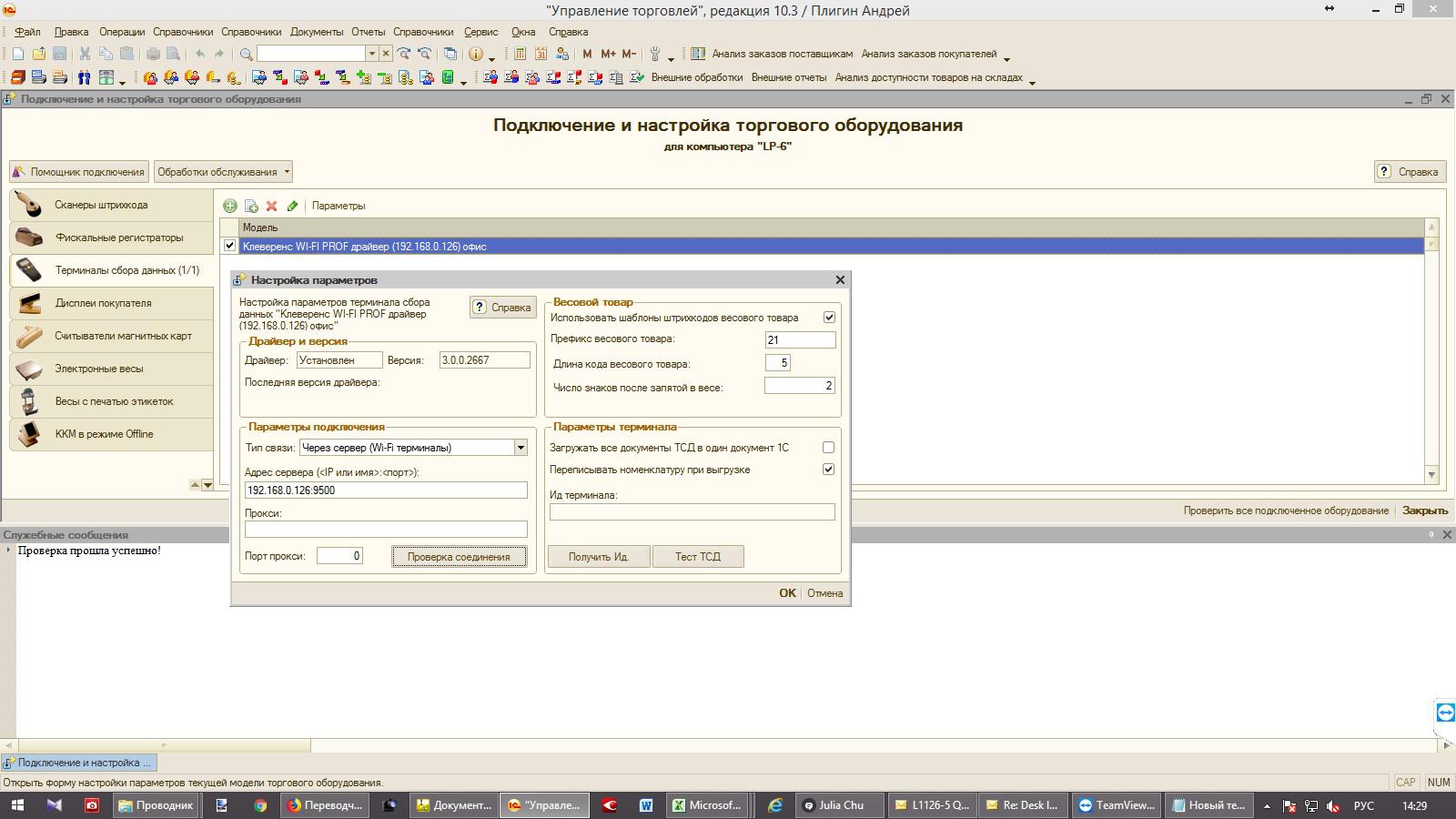Click the 'Префикс весового товара' field
The height and width of the screenshot is (819, 1456).
tap(800, 339)
